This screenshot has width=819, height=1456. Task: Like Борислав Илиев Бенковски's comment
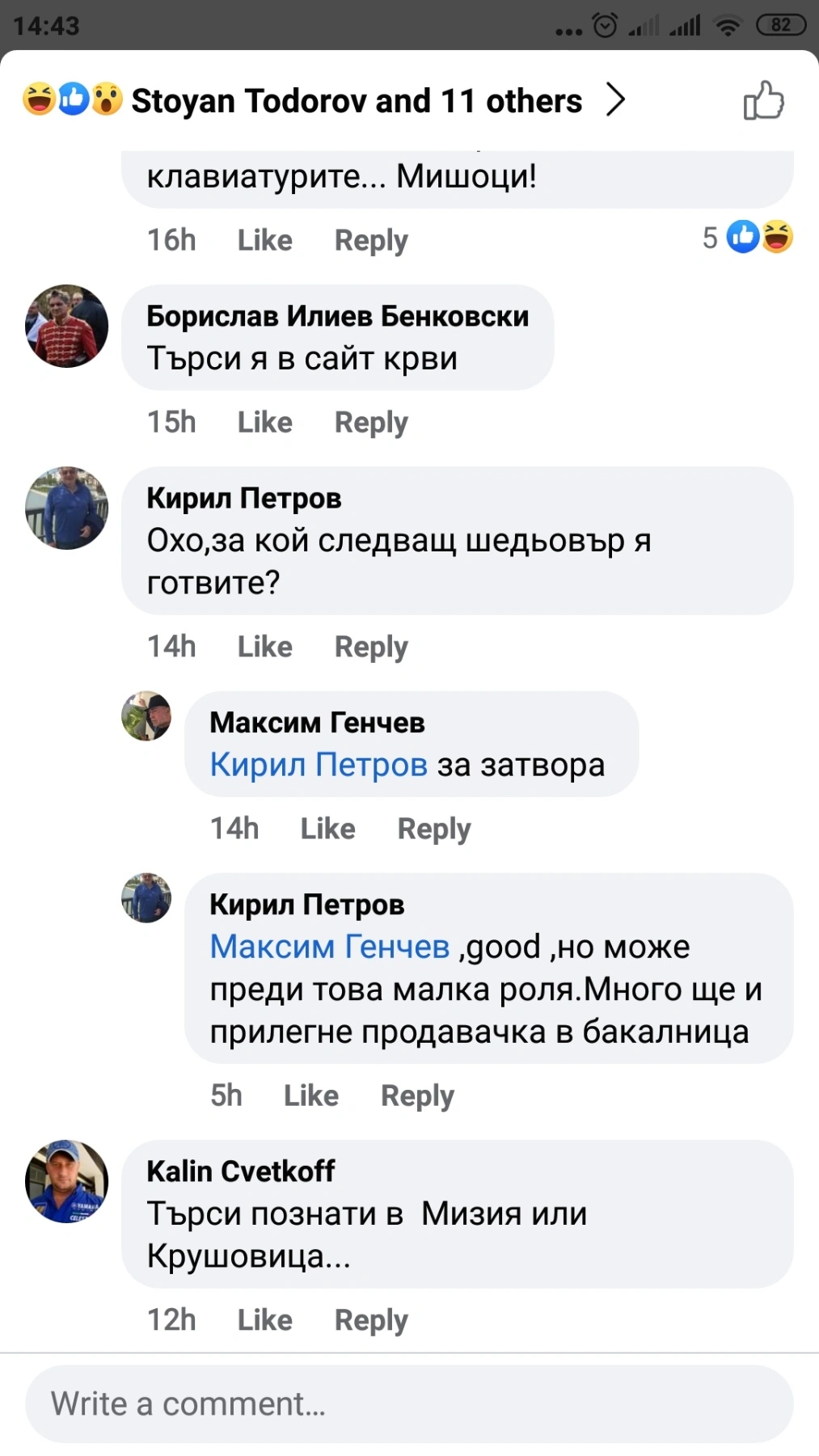coord(264,422)
